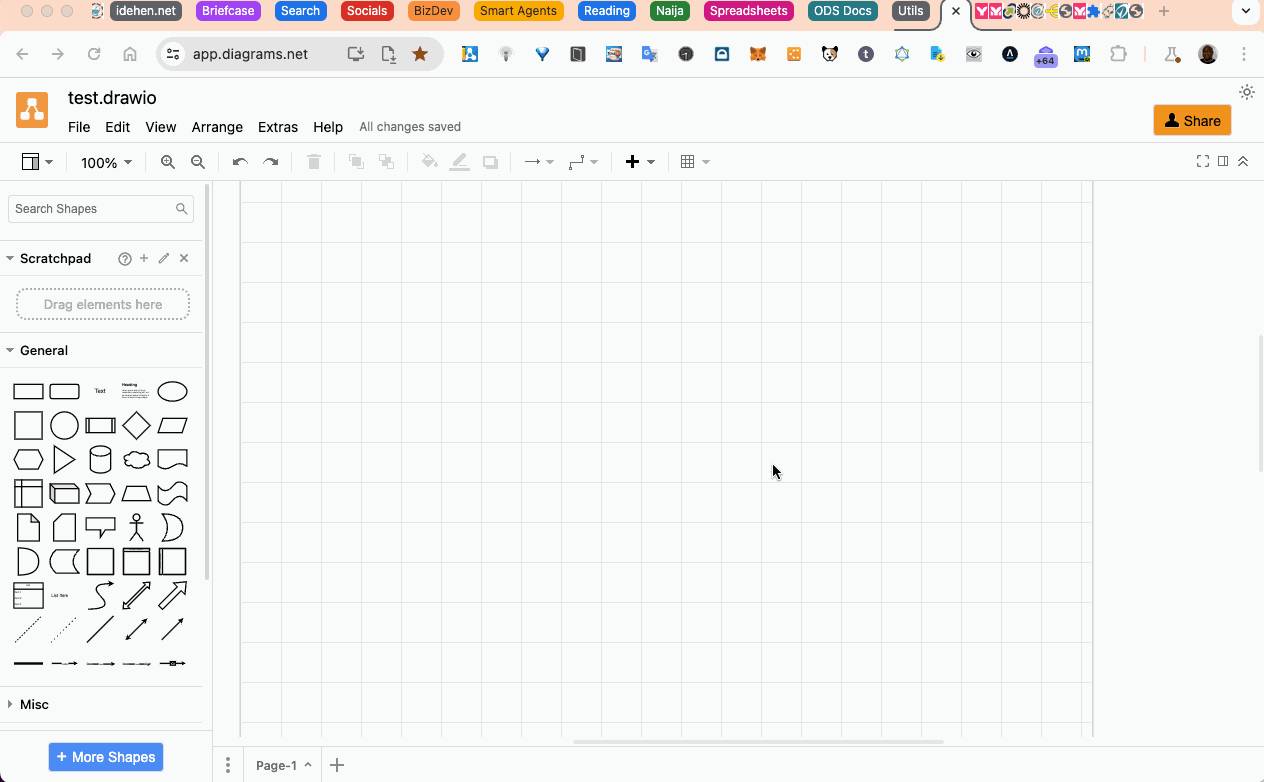Open the Extras menu
1264x782 pixels.
click(x=277, y=127)
